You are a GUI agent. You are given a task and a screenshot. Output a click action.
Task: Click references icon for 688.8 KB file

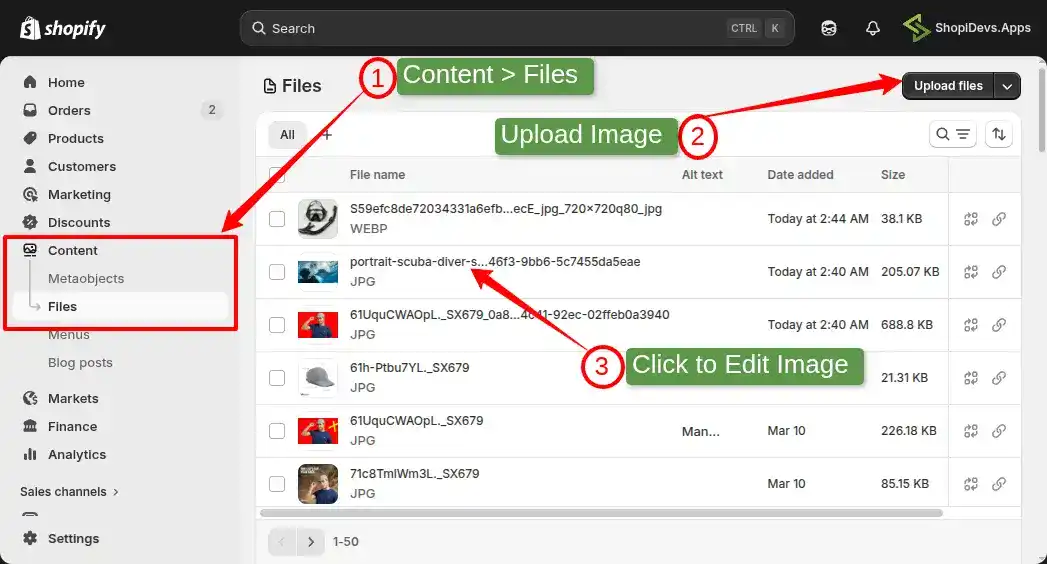pyautogui.click(x=971, y=325)
